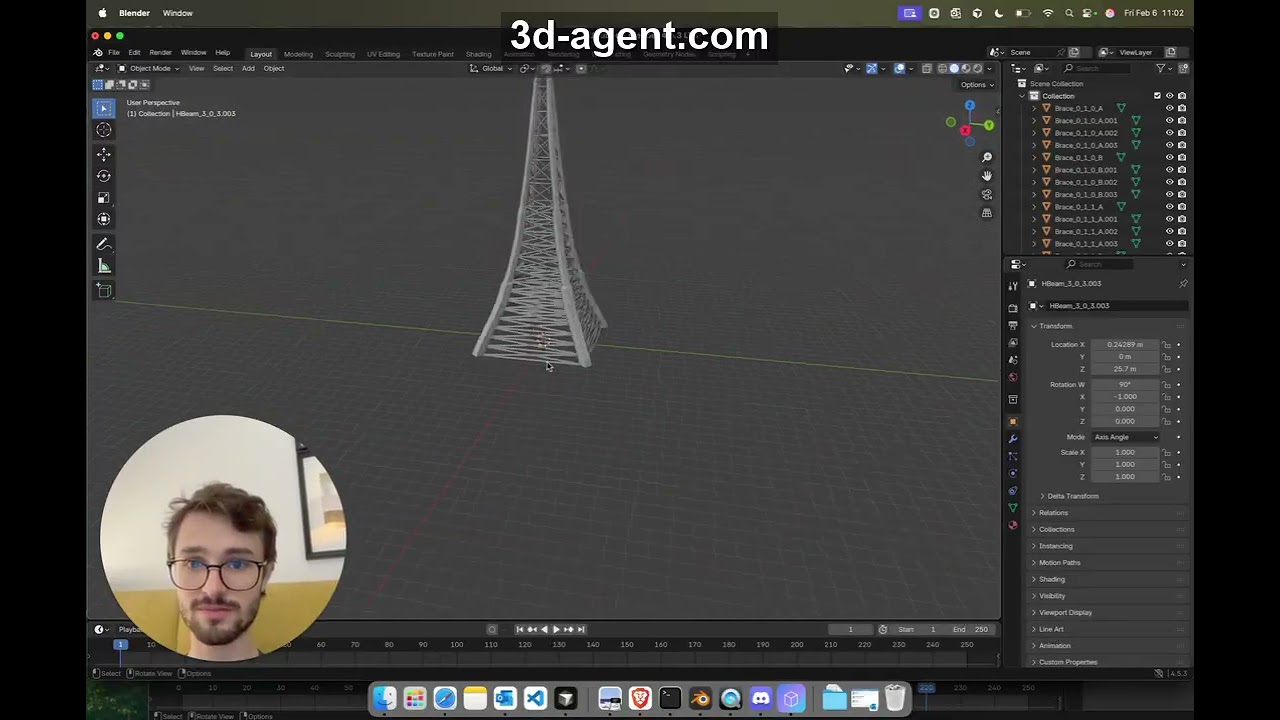Select the Transform tool
Screen dimensions: 1280x720
[104, 219]
